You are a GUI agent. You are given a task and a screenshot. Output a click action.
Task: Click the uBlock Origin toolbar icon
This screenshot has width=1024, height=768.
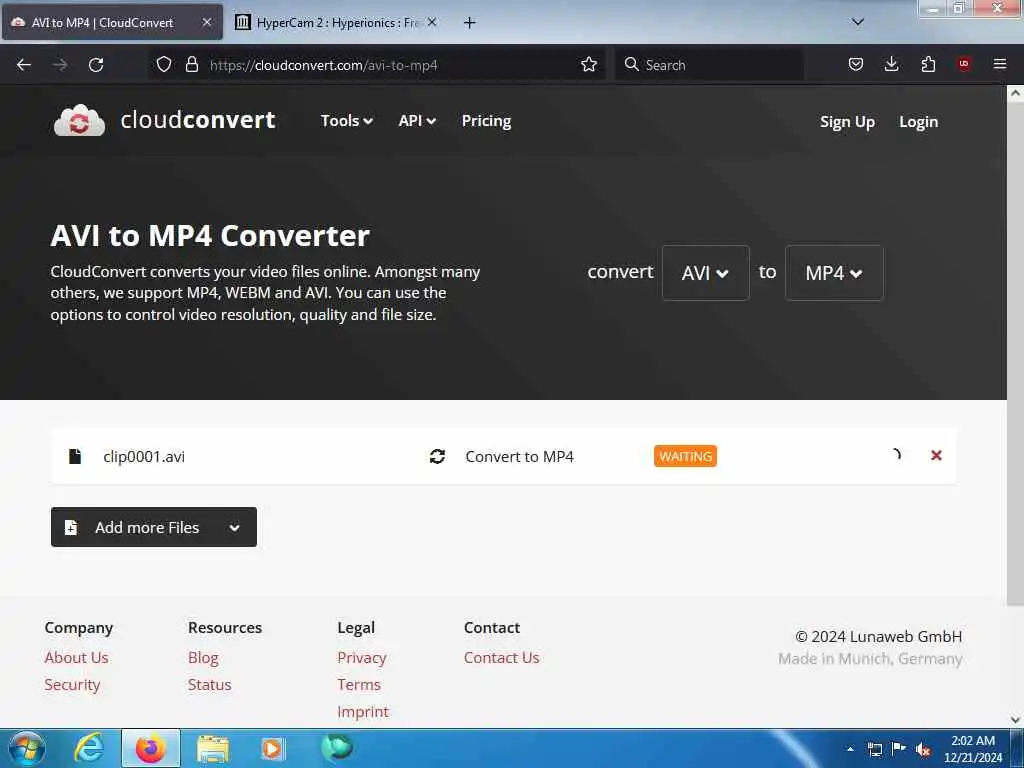coord(964,64)
